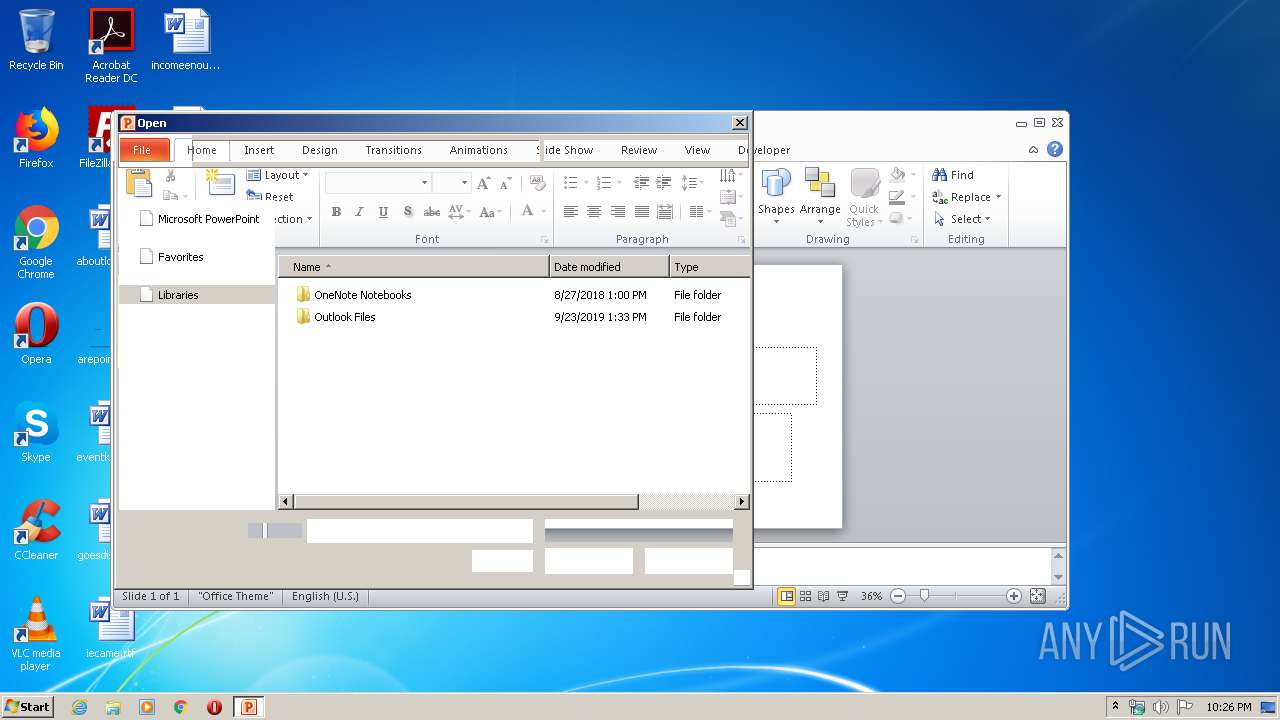Toggle Justify text alignment
Image resolution: width=1280 pixels, height=720 pixels.
coord(642,212)
